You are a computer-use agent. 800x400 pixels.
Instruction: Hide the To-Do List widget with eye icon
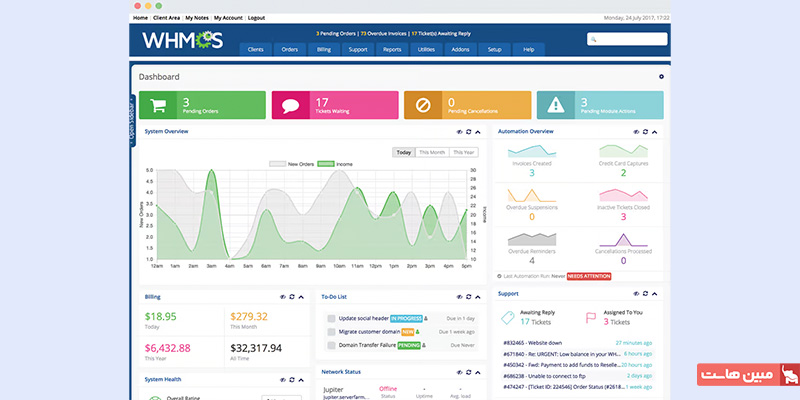459,296
